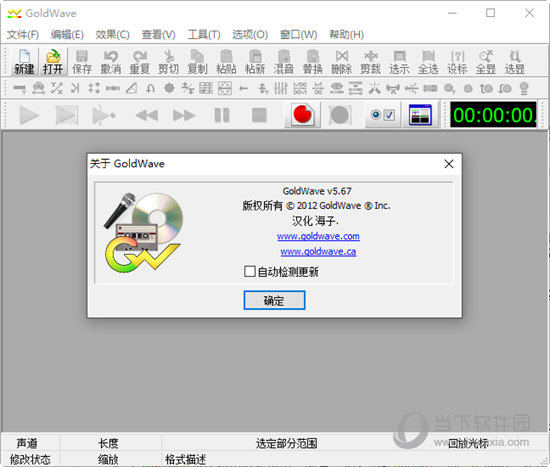Start recording with the red Record button
The width and height of the screenshot is (550, 467).
coord(302,115)
